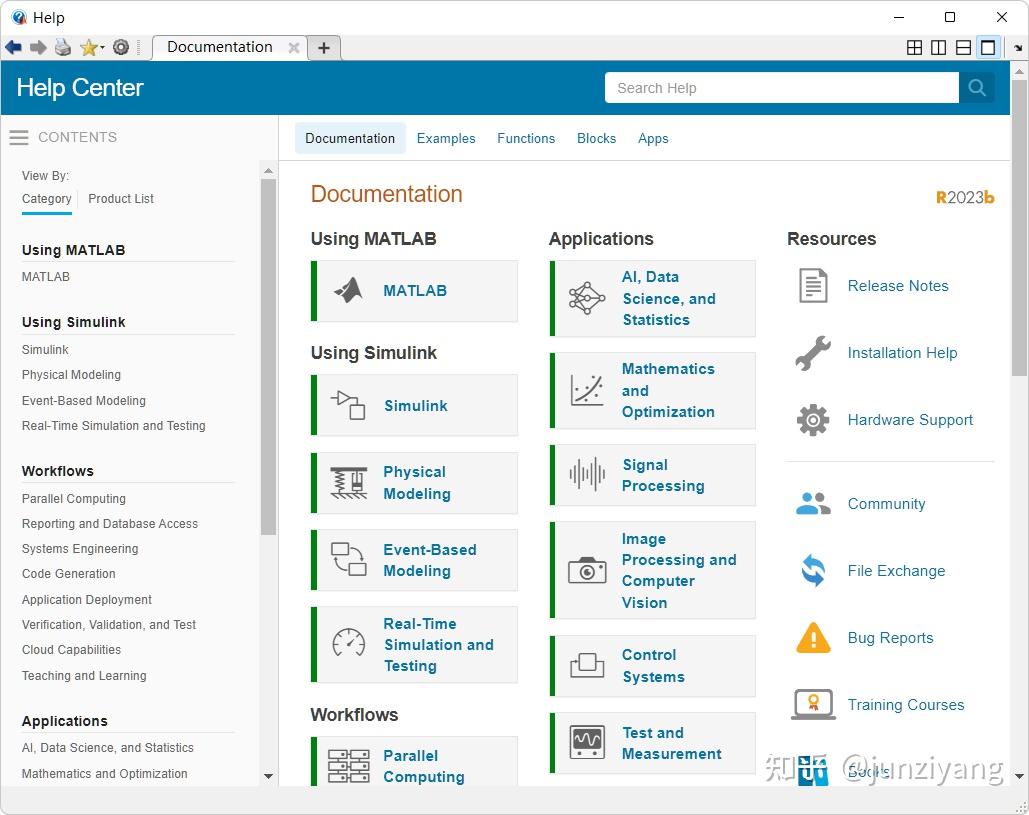This screenshot has height=815, width=1029.
Task: Switch to the Examples tab
Action: 446,138
